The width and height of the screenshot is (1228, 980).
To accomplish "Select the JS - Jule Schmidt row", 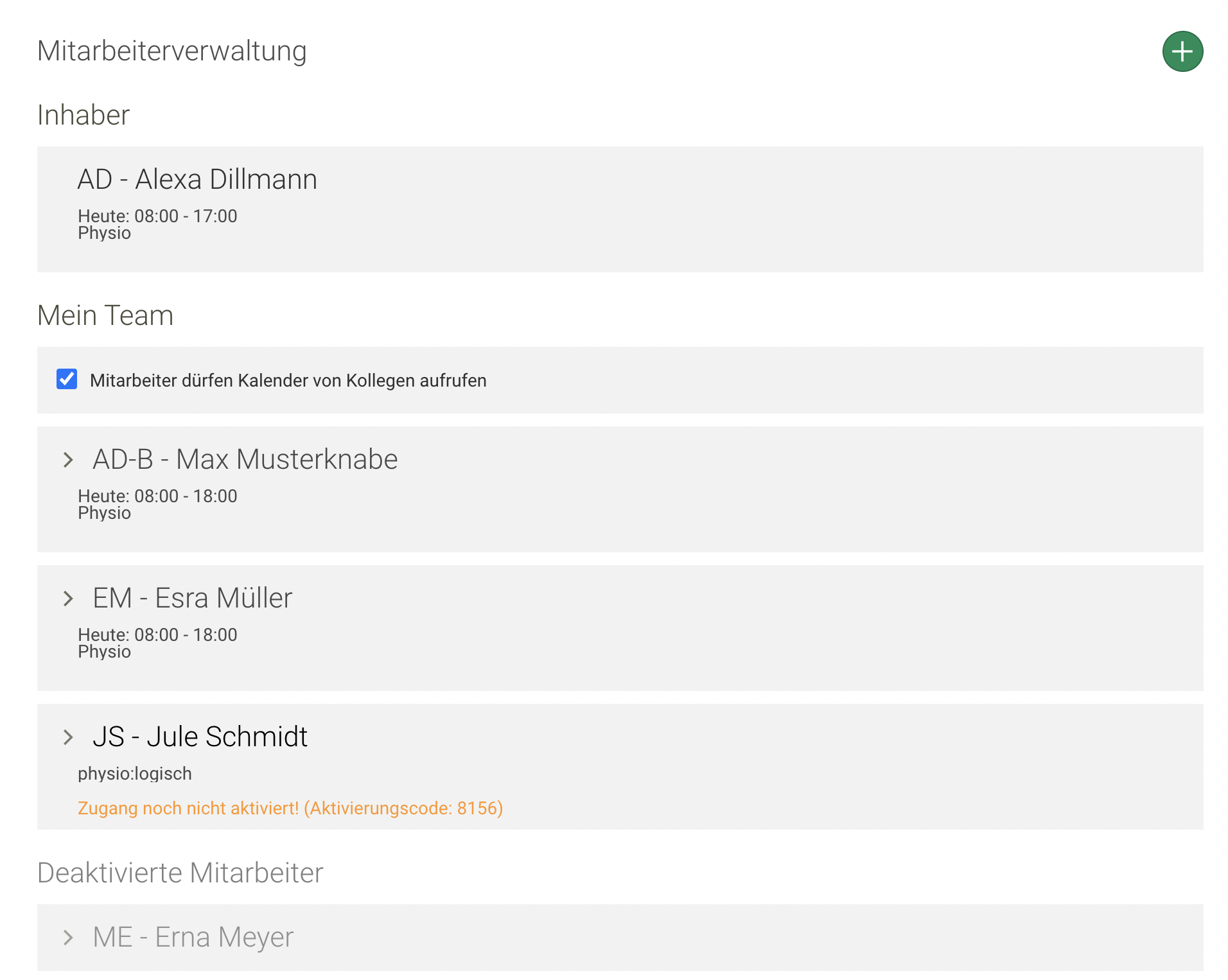I will (x=202, y=737).
